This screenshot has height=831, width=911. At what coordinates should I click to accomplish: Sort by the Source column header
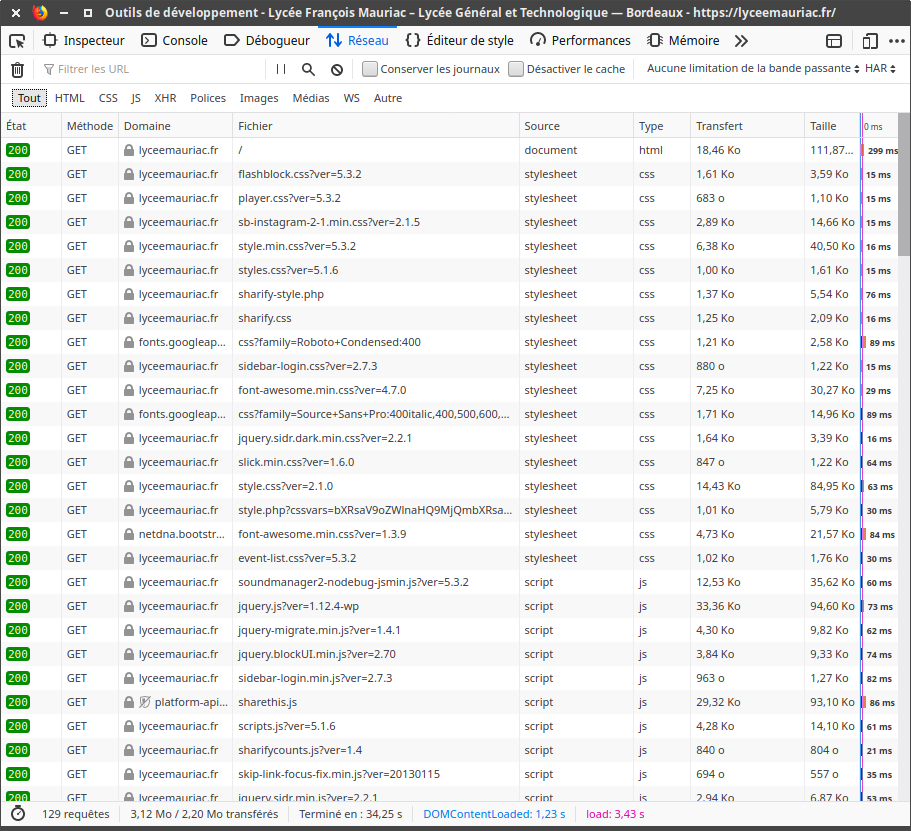pyautogui.click(x=576, y=126)
